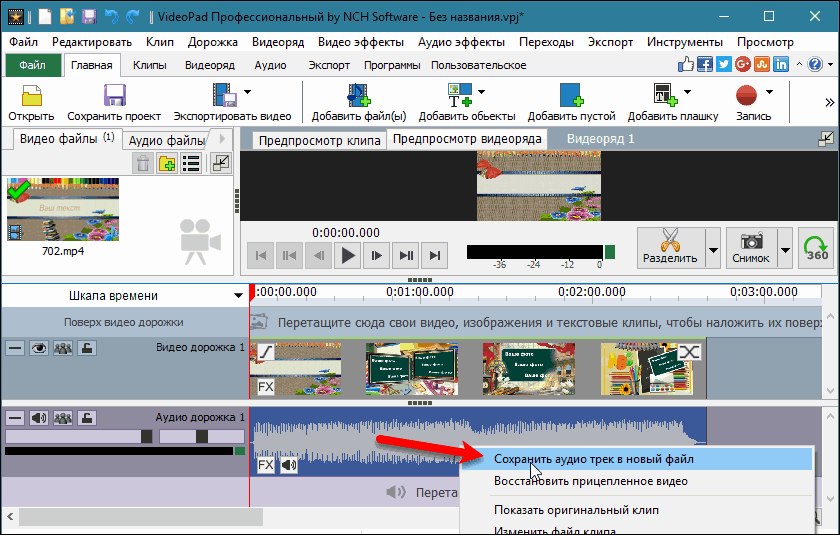
Task: Click Сохранить проект toolbar button
Action: (114, 102)
